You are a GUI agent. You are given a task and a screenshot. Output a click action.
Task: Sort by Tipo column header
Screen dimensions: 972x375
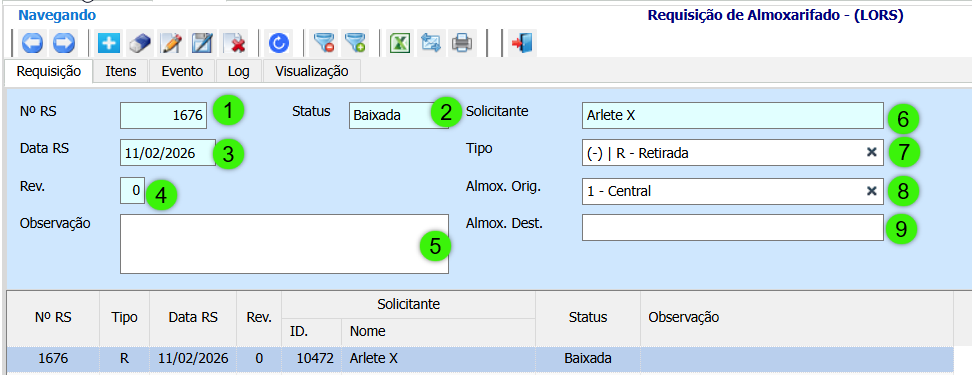point(125,317)
